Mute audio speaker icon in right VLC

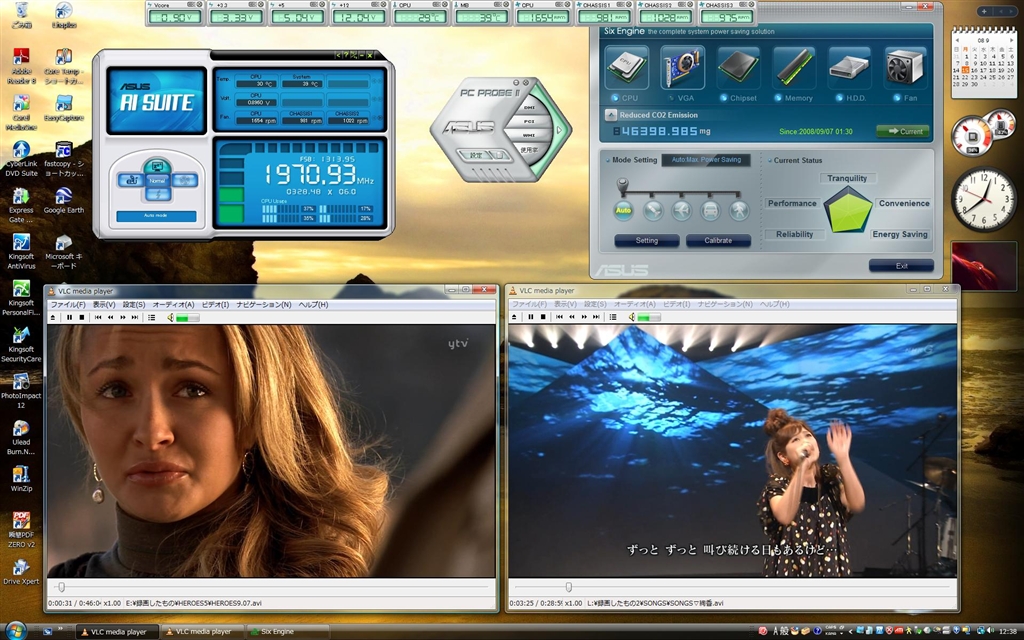[x=632, y=317]
